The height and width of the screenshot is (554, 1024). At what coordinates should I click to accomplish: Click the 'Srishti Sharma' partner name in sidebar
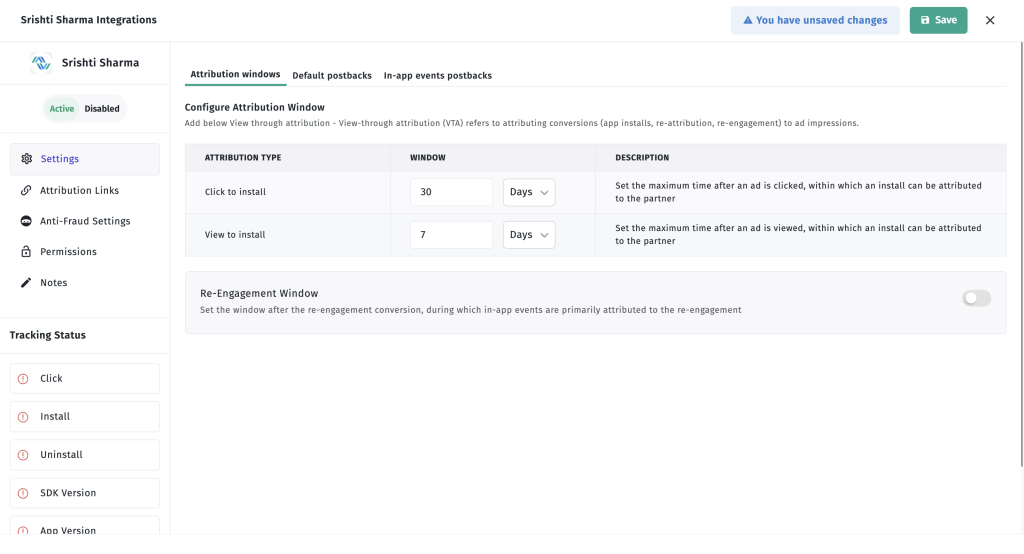(101, 63)
